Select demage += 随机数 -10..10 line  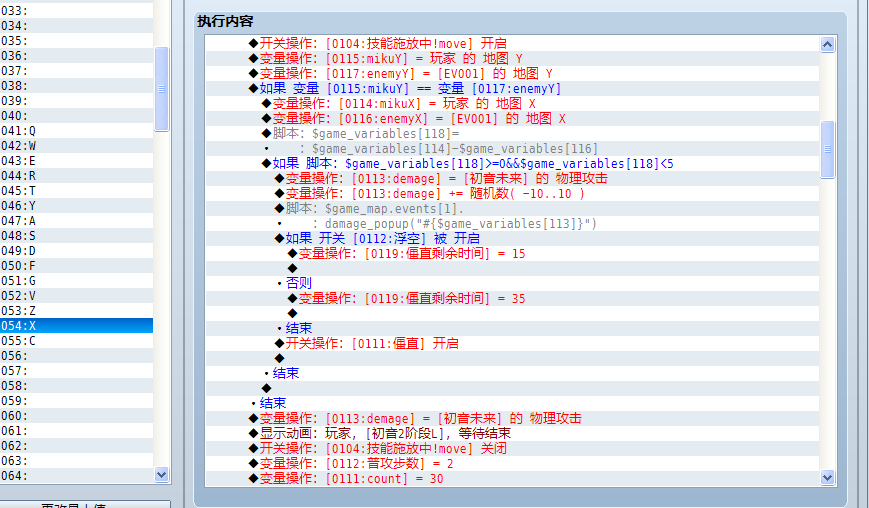click(x=512, y=193)
